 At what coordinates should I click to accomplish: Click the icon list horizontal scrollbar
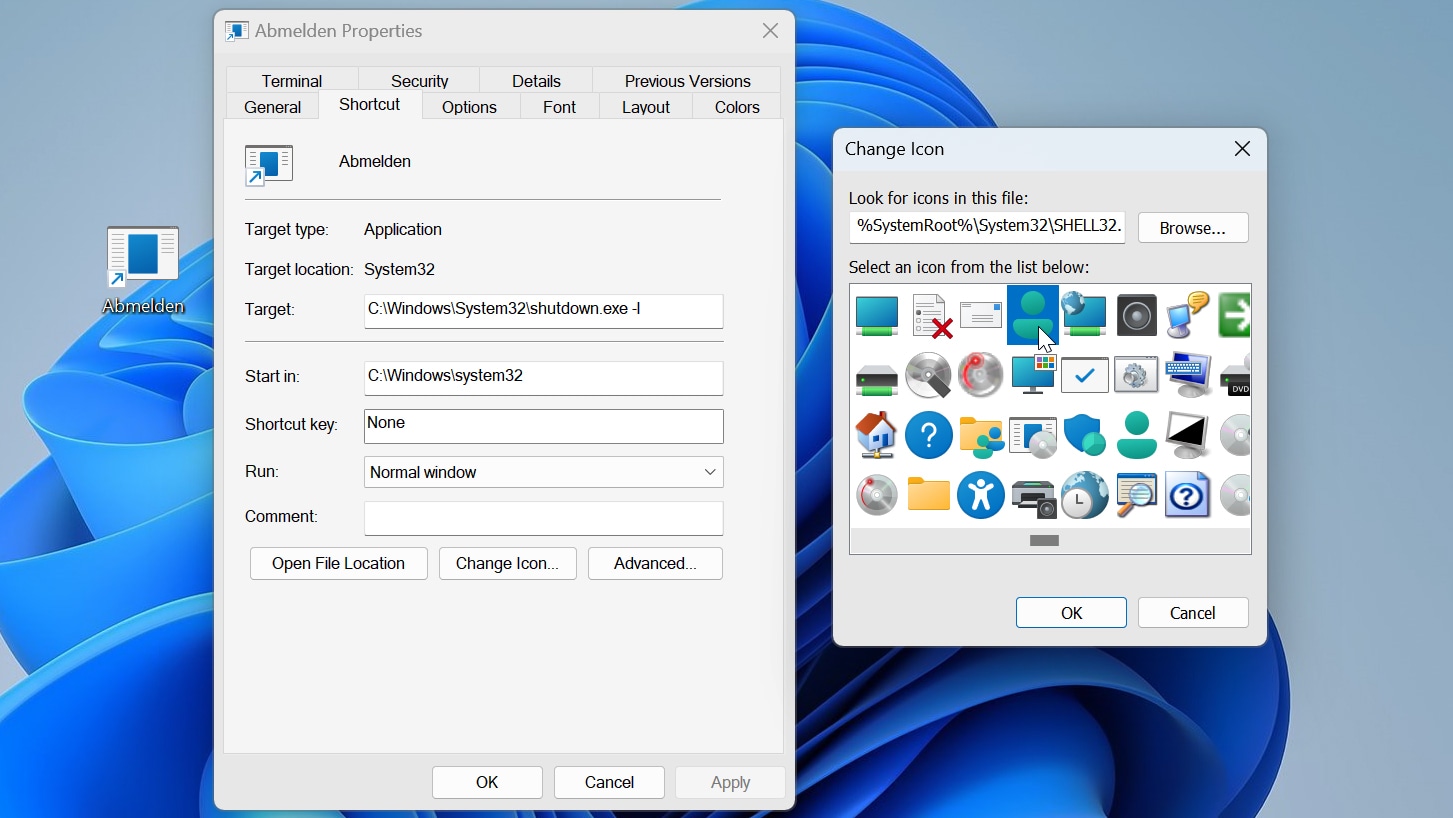1044,540
